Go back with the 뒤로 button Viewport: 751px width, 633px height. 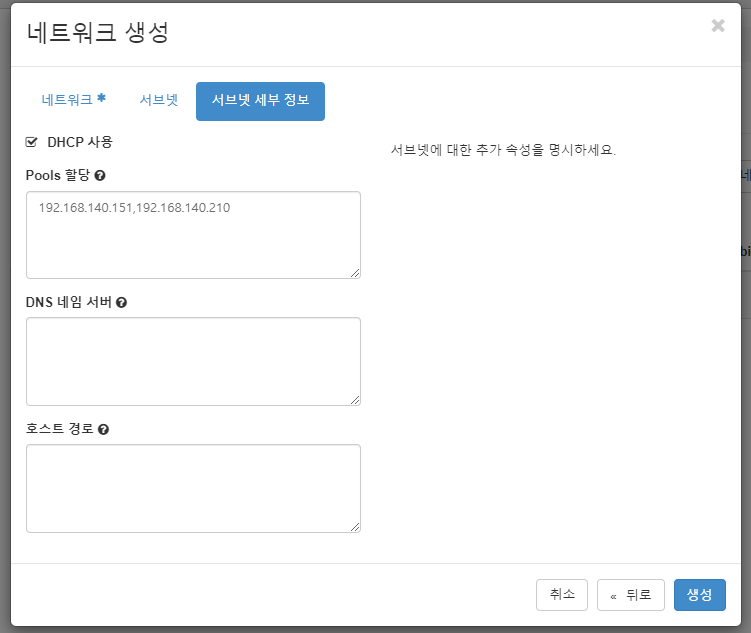tap(630, 595)
